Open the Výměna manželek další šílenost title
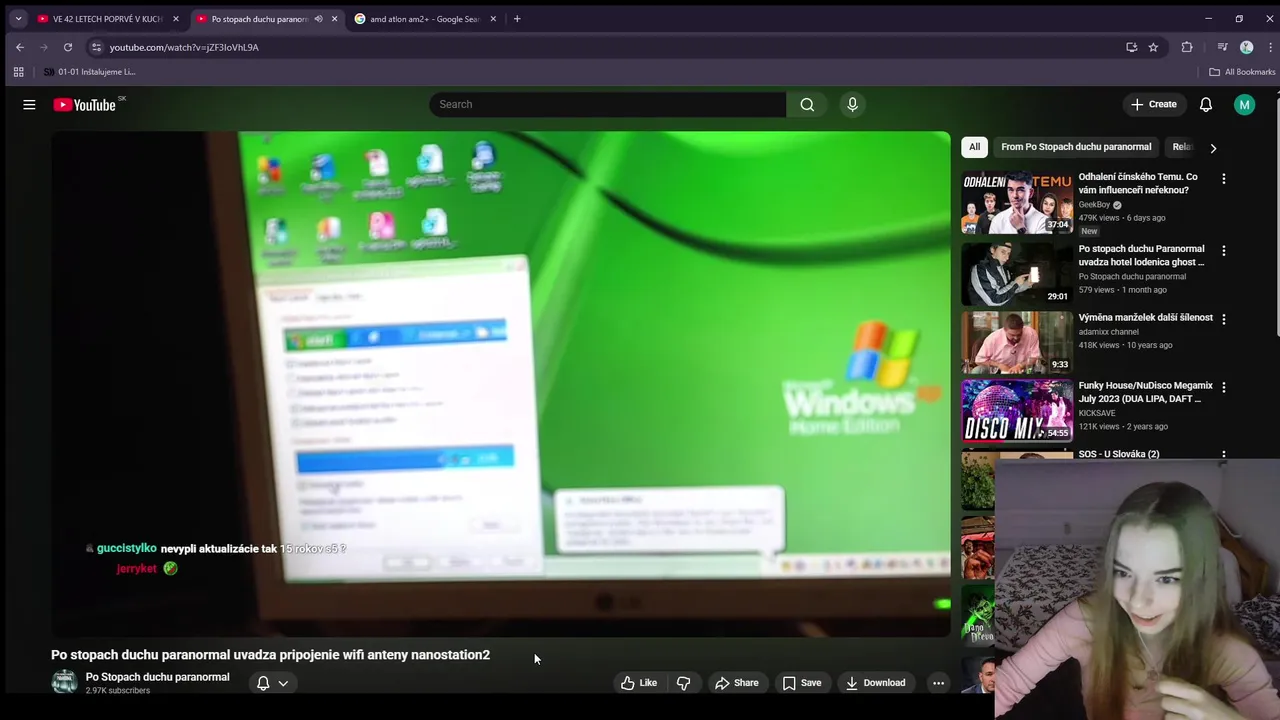Screen dimensions: 1280x720 (1145, 317)
